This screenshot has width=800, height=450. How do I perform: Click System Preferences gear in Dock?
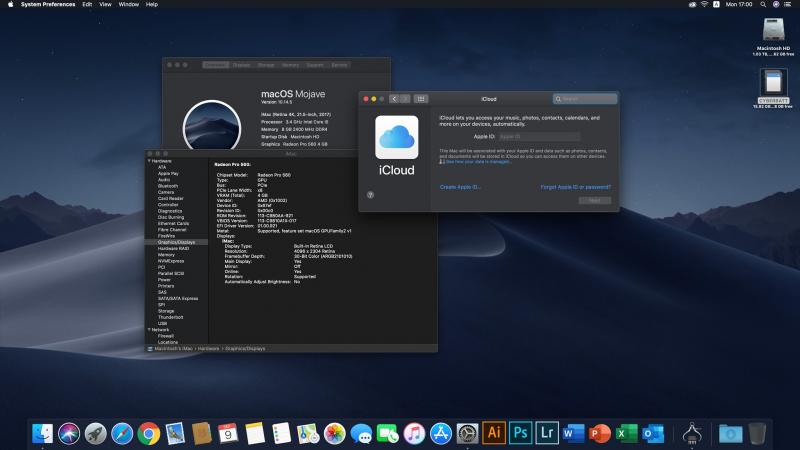coord(467,434)
